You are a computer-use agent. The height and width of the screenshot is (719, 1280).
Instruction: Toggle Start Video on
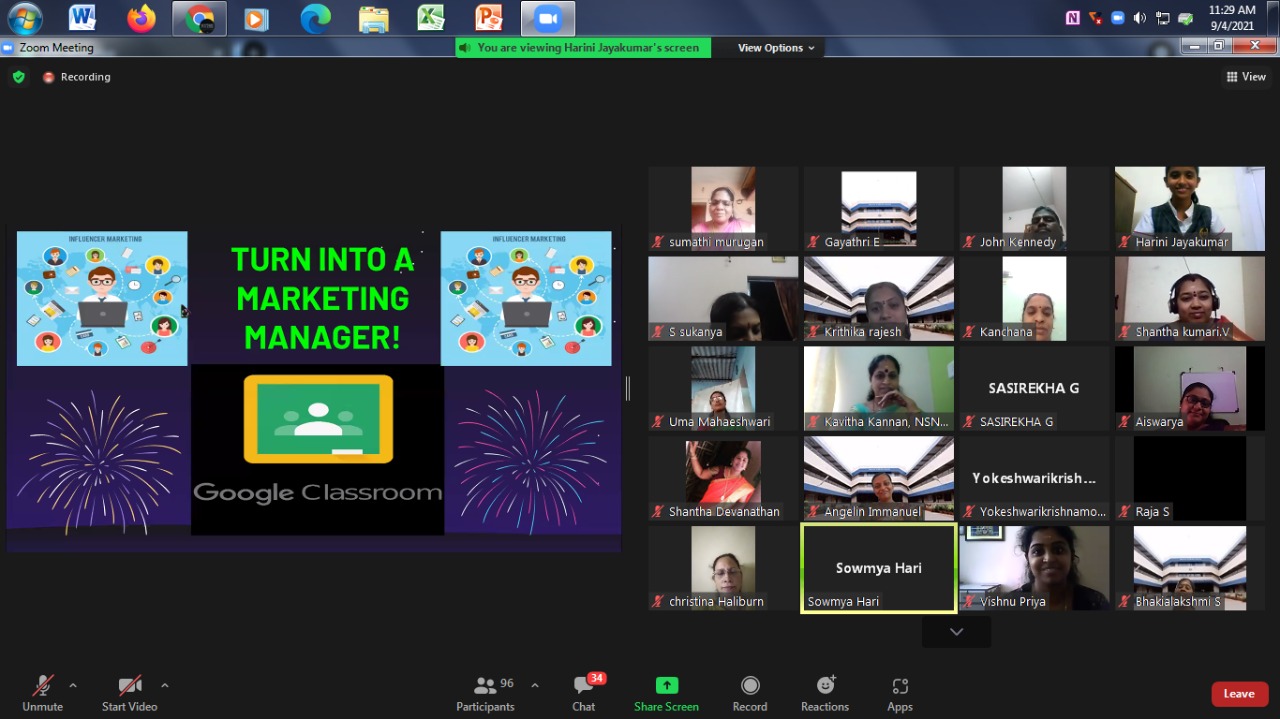129,693
